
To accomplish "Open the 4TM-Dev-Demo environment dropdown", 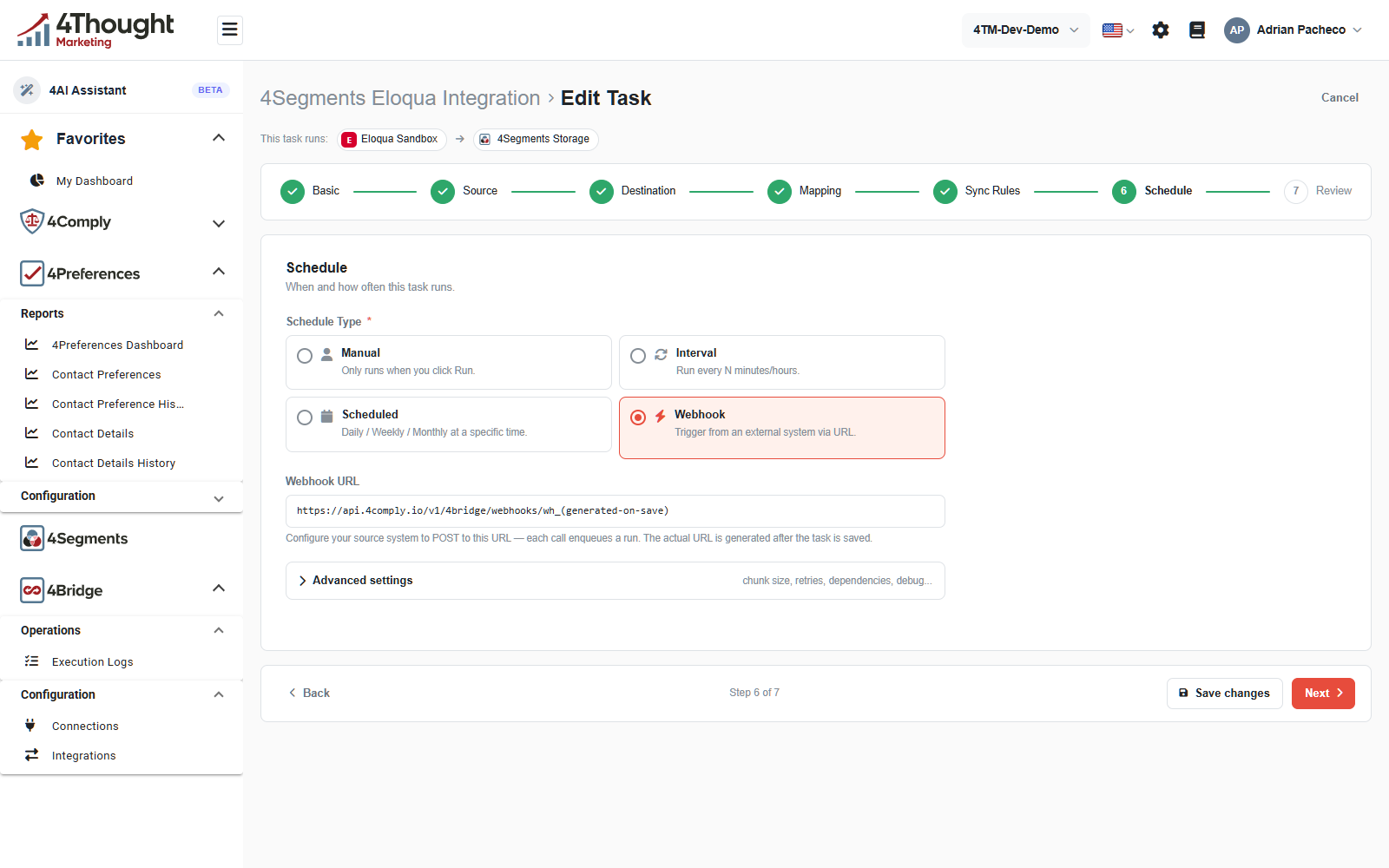I will point(1025,30).
